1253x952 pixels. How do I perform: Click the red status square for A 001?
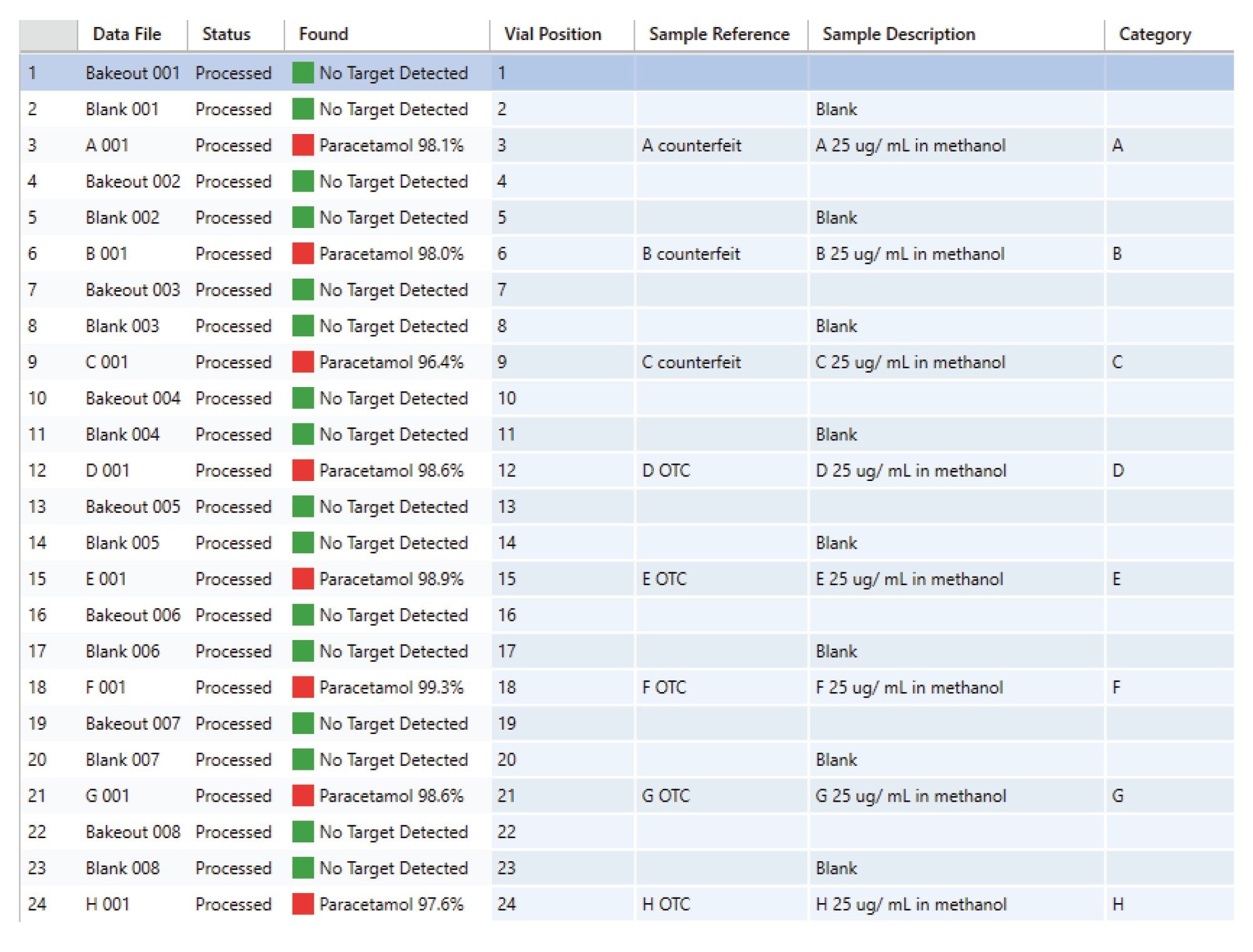click(x=303, y=145)
